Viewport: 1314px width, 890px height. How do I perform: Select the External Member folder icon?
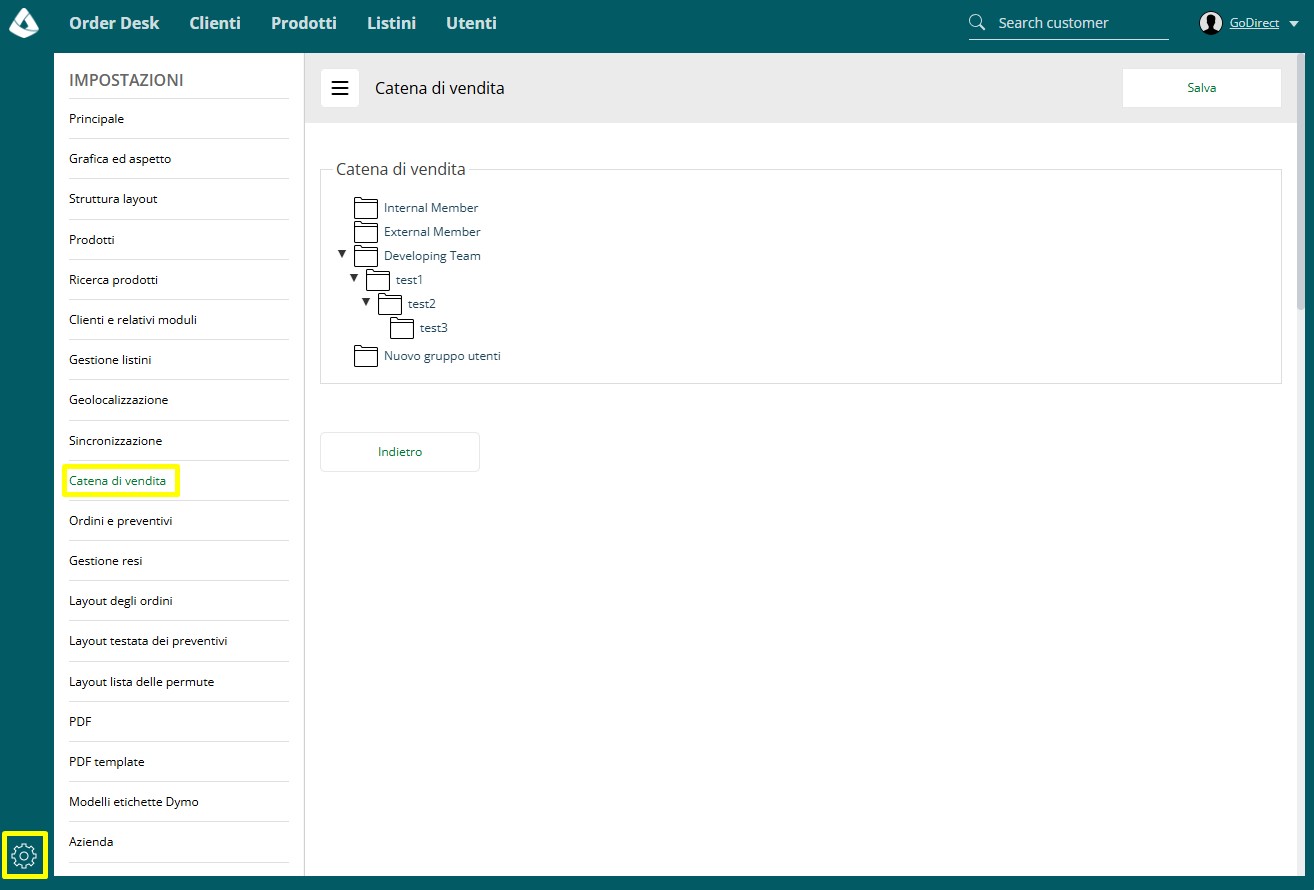[366, 231]
